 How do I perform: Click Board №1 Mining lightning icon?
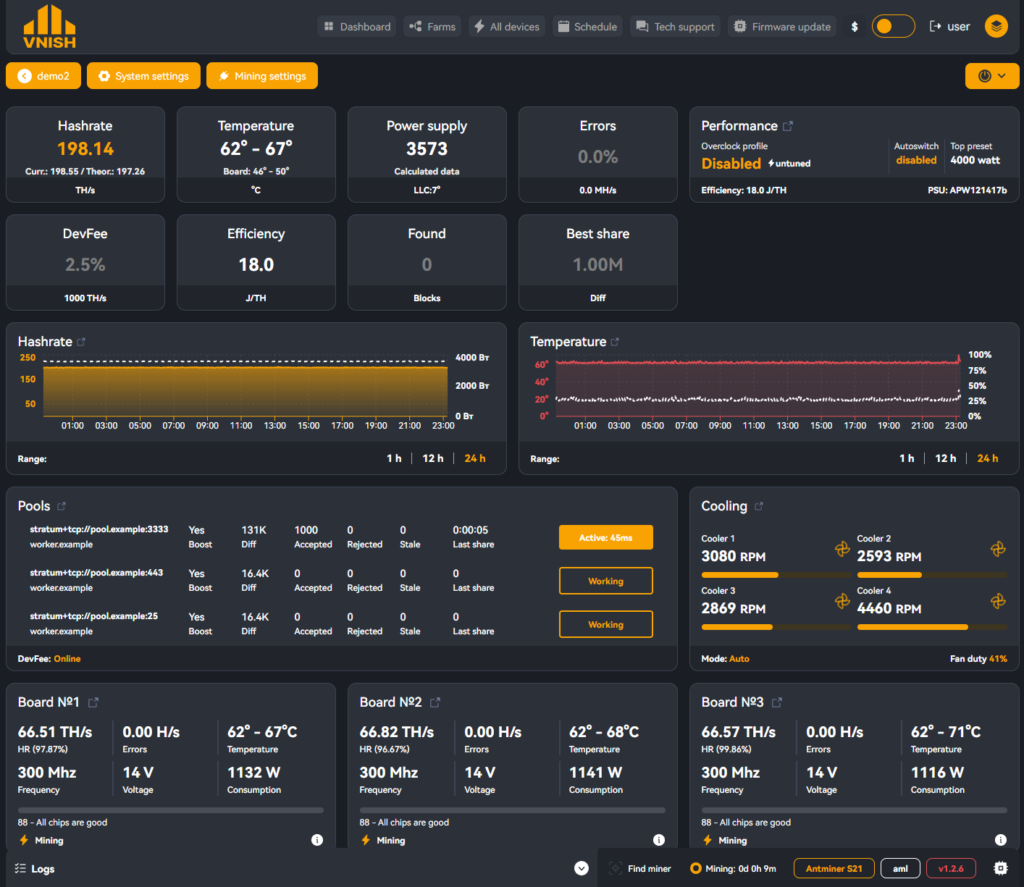24,840
